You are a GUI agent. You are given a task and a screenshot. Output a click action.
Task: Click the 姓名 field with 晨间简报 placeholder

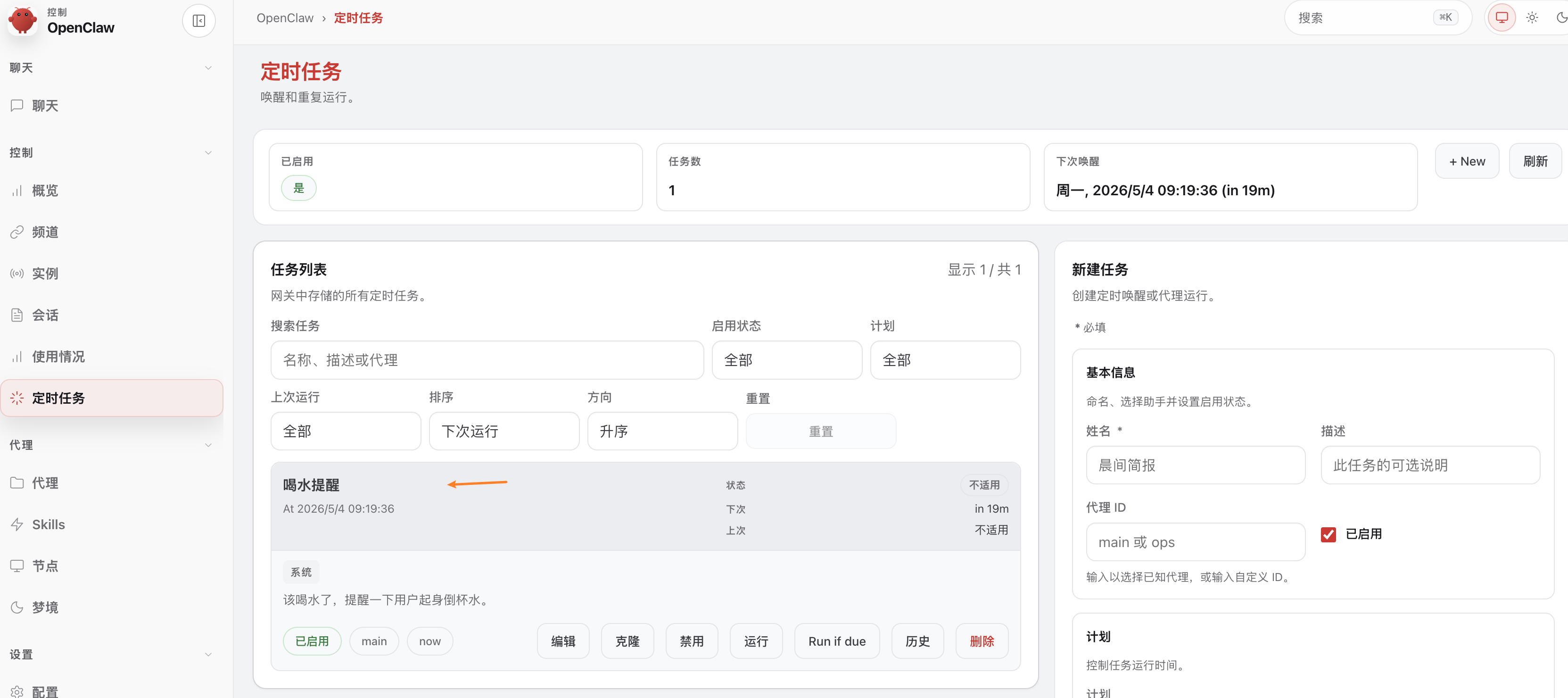1196,465
